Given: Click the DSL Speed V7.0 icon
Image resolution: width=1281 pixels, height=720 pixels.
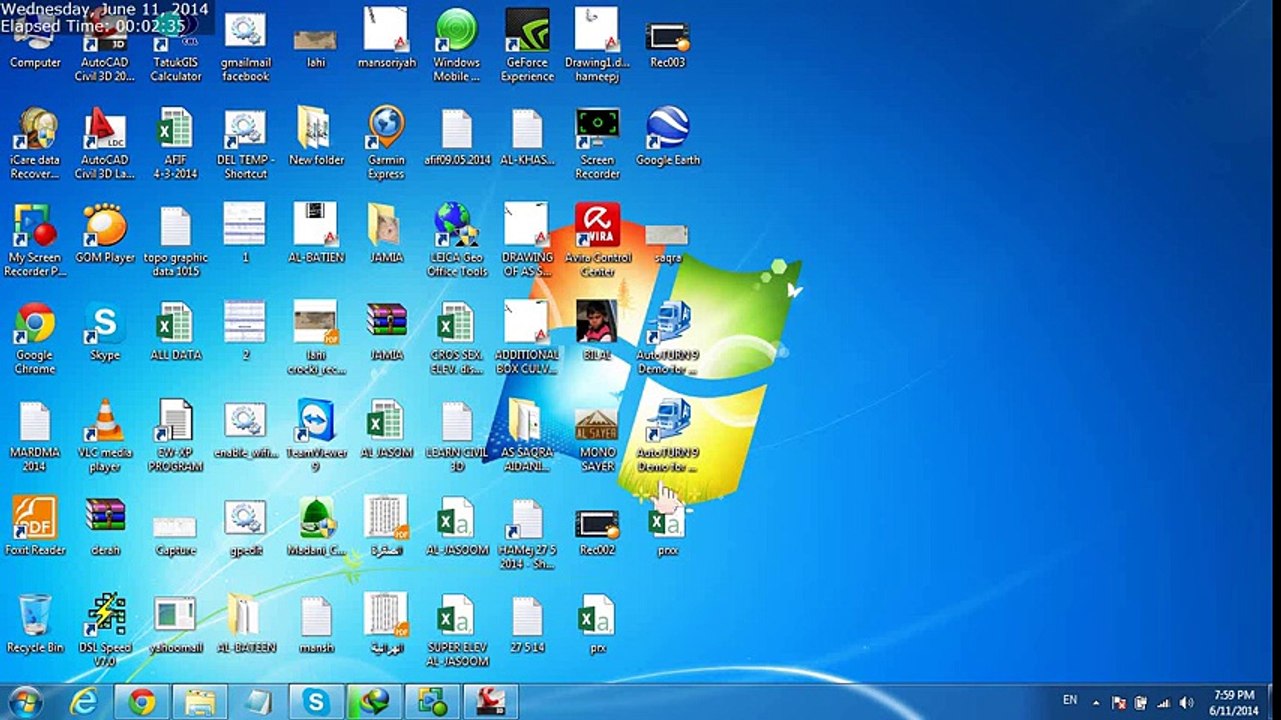Looking at the screenshot, I should tap(105, 630).
